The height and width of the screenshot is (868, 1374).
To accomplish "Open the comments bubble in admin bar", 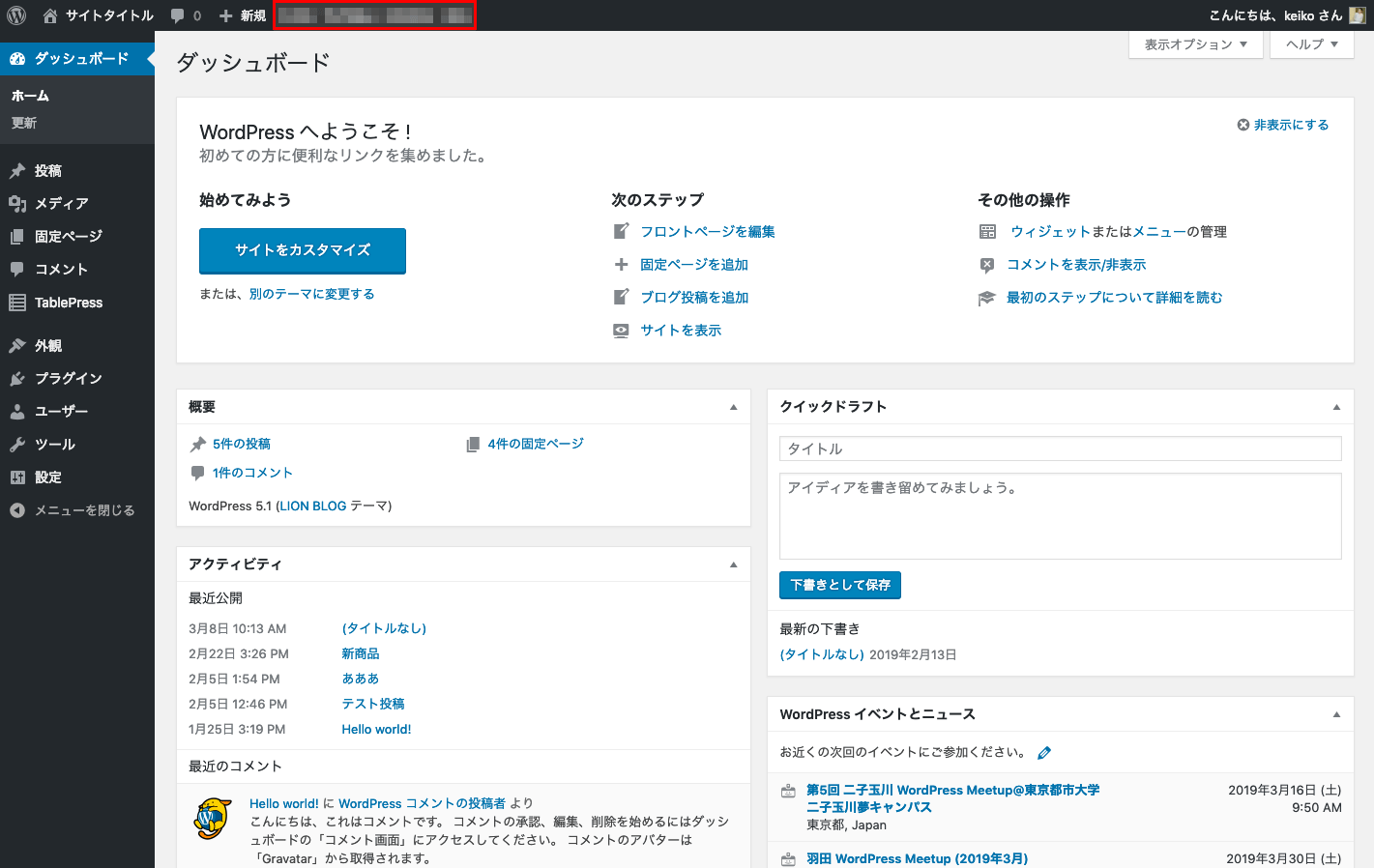I will (178, 15).
